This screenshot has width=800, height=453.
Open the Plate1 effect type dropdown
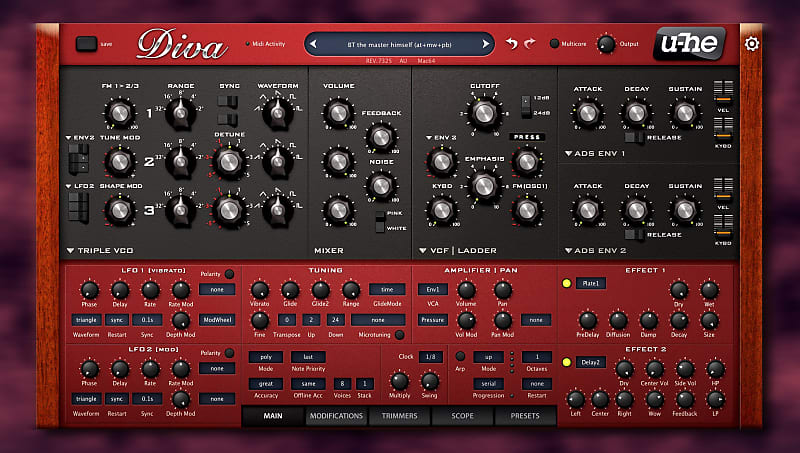tap(590, 284)
